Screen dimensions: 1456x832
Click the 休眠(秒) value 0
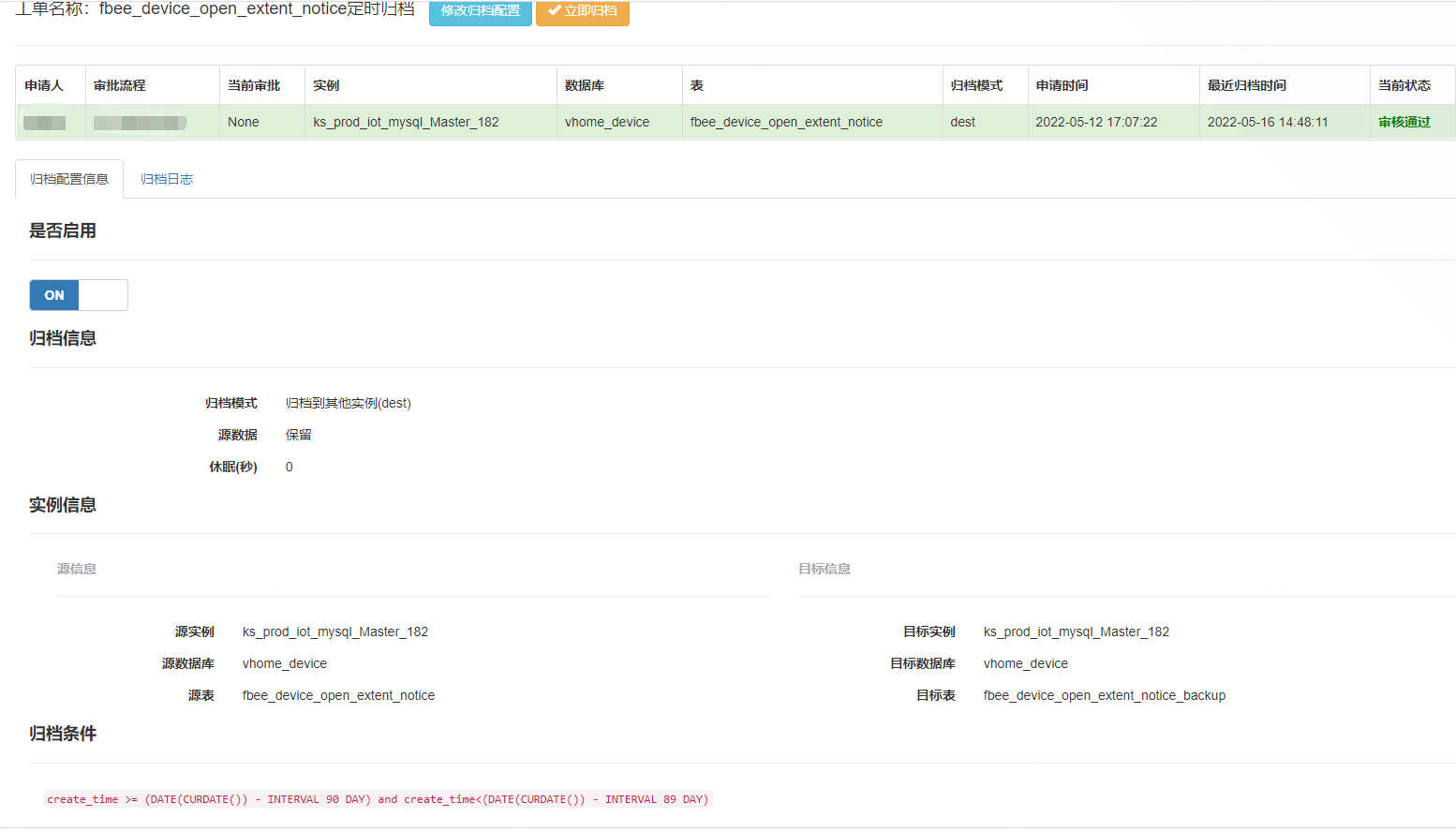tap(290, 467)
